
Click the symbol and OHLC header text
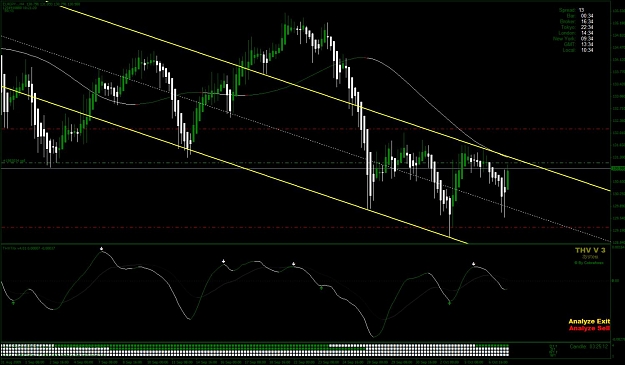tap(41, 4)
